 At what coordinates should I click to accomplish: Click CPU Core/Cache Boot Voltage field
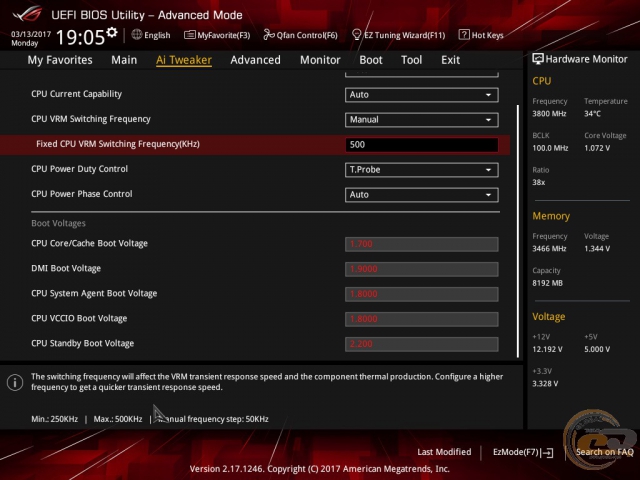422,244
